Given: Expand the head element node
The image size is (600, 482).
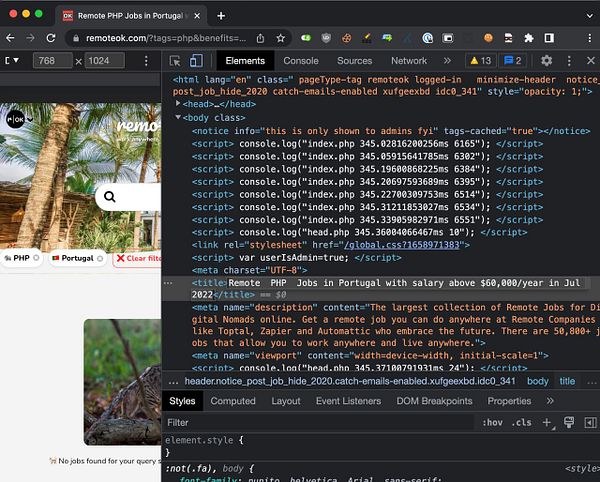Looking at the screenshot, I should pos(180,103).
